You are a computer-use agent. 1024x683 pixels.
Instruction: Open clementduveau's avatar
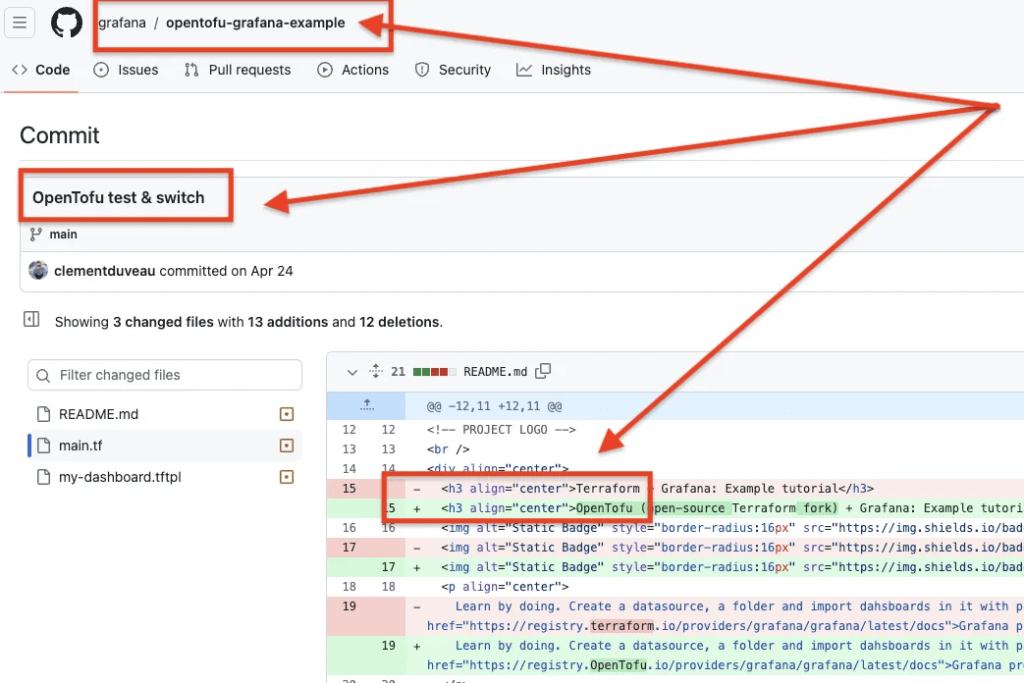(x=38, y=270)
